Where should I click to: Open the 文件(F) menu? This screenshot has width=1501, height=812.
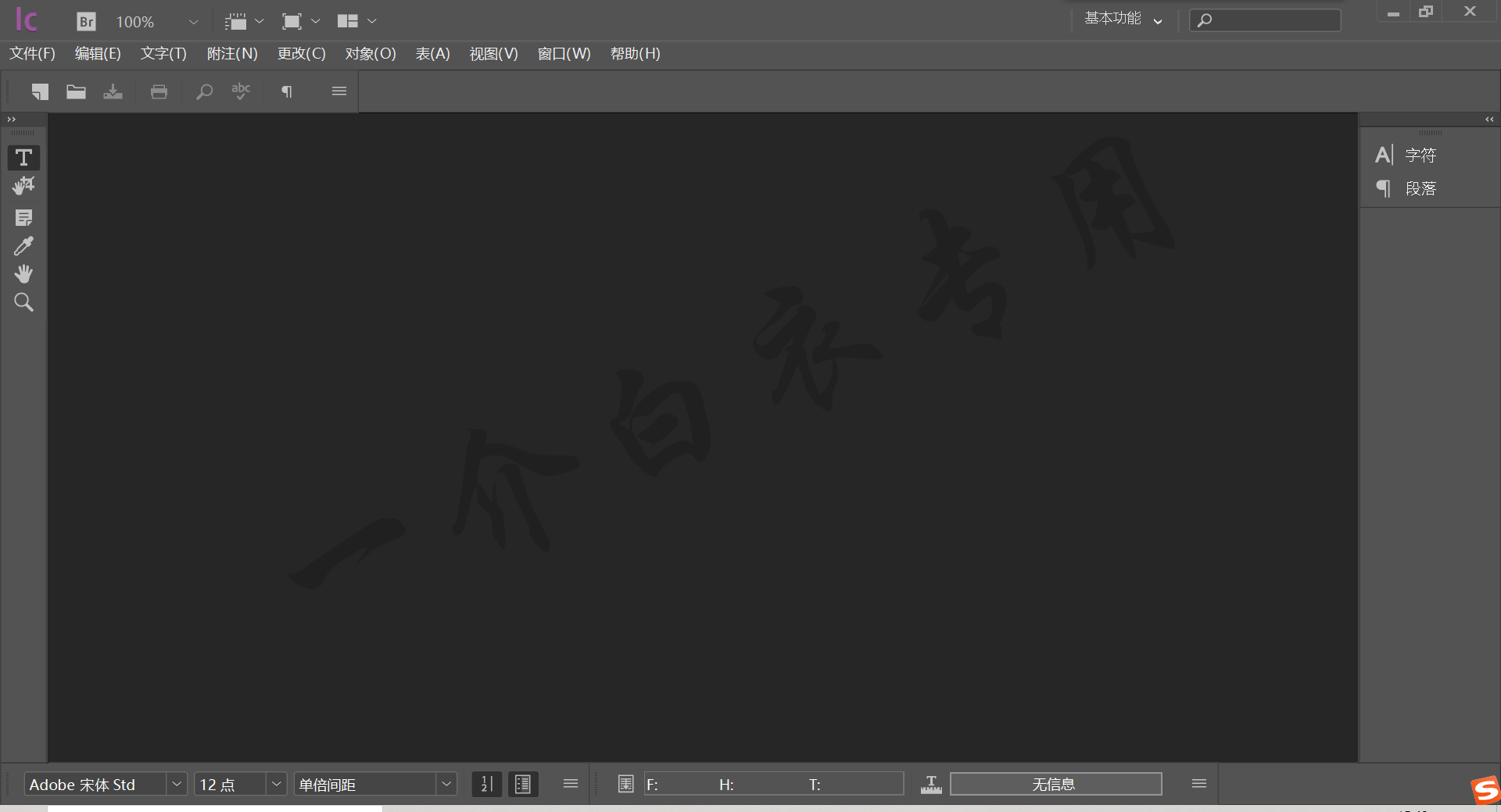(x=32, y=54)
